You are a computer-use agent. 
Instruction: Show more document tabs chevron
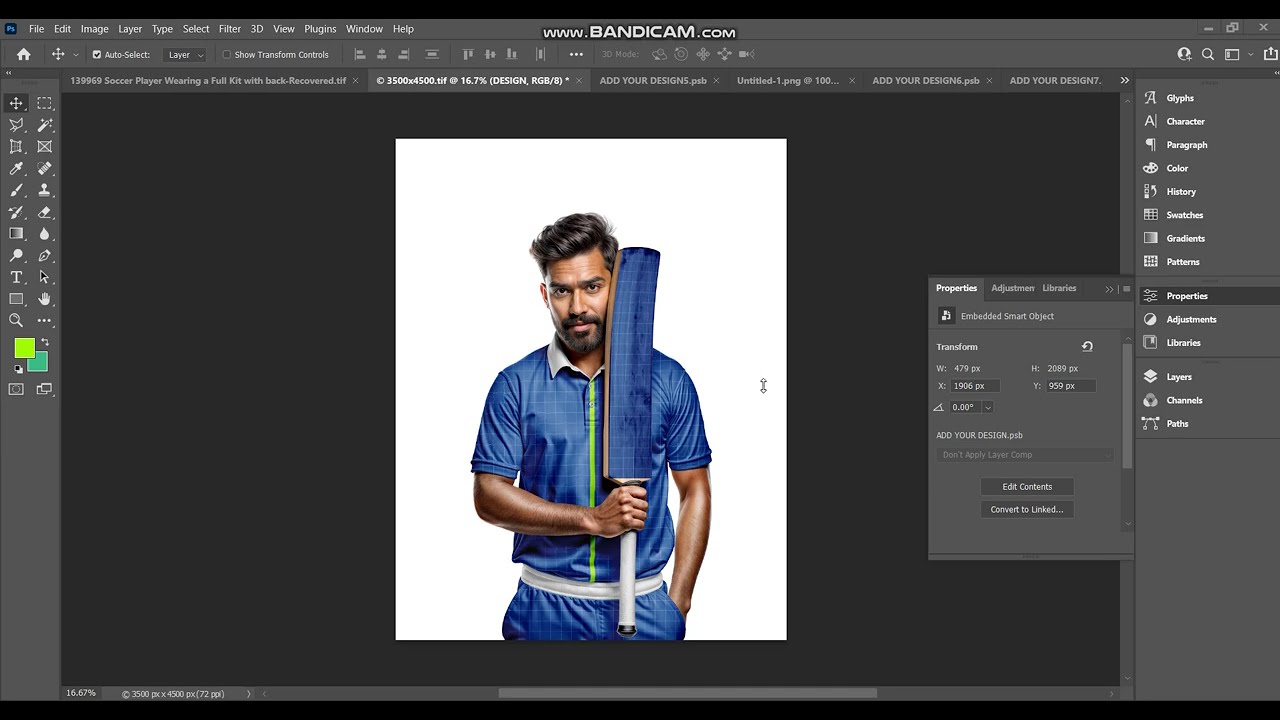click(x=1125, y=80)
